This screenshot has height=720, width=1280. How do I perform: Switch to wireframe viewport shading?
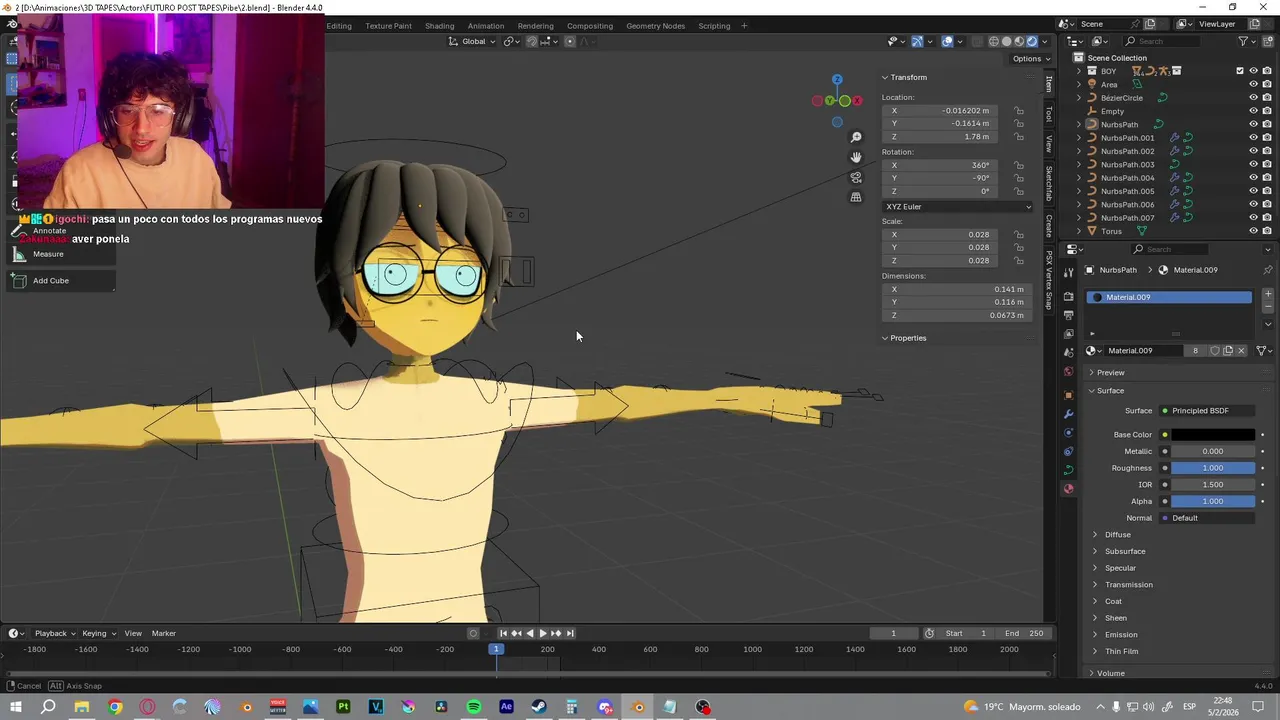pos(994,41)
